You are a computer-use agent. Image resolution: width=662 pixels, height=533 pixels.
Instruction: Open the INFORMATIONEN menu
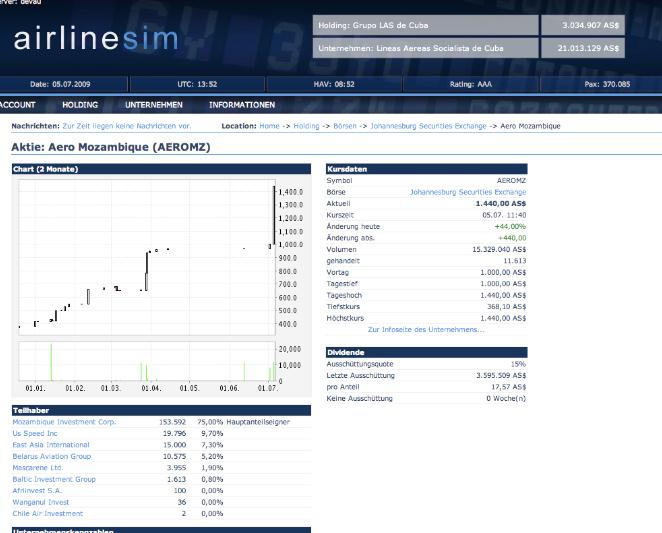click(242, 105)
